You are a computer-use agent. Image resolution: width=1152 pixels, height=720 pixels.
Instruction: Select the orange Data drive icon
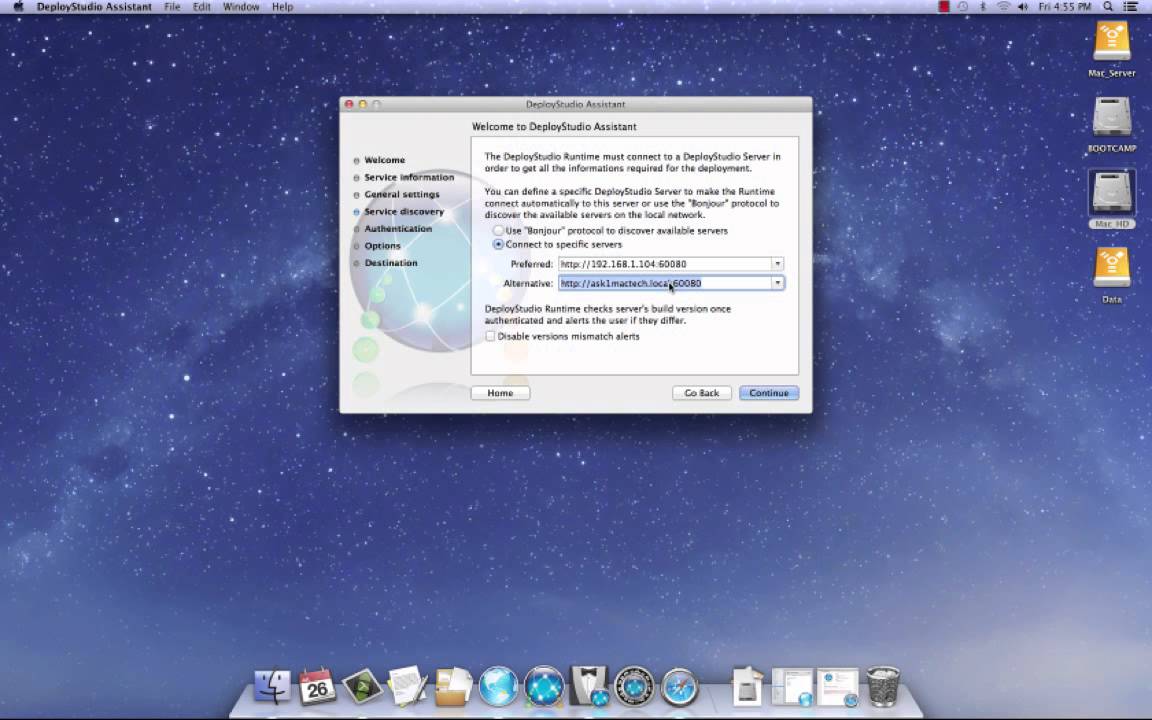coord(1112,269)
